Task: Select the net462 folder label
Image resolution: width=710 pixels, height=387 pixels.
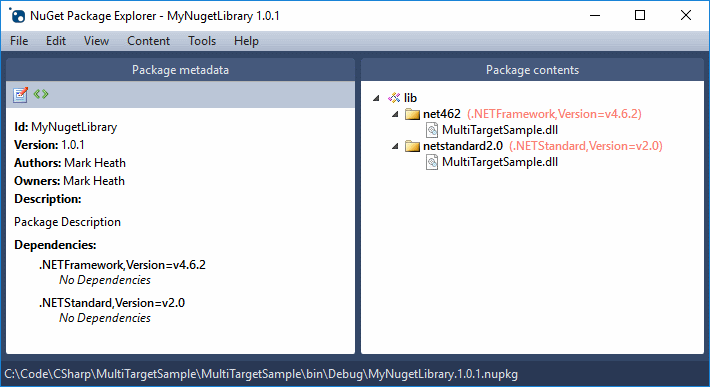Action: (441, 114)
